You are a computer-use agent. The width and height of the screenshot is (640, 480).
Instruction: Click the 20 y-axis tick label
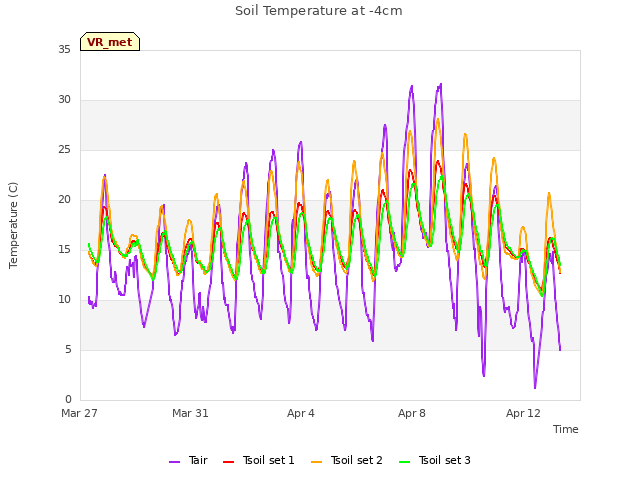click(64, 200)
